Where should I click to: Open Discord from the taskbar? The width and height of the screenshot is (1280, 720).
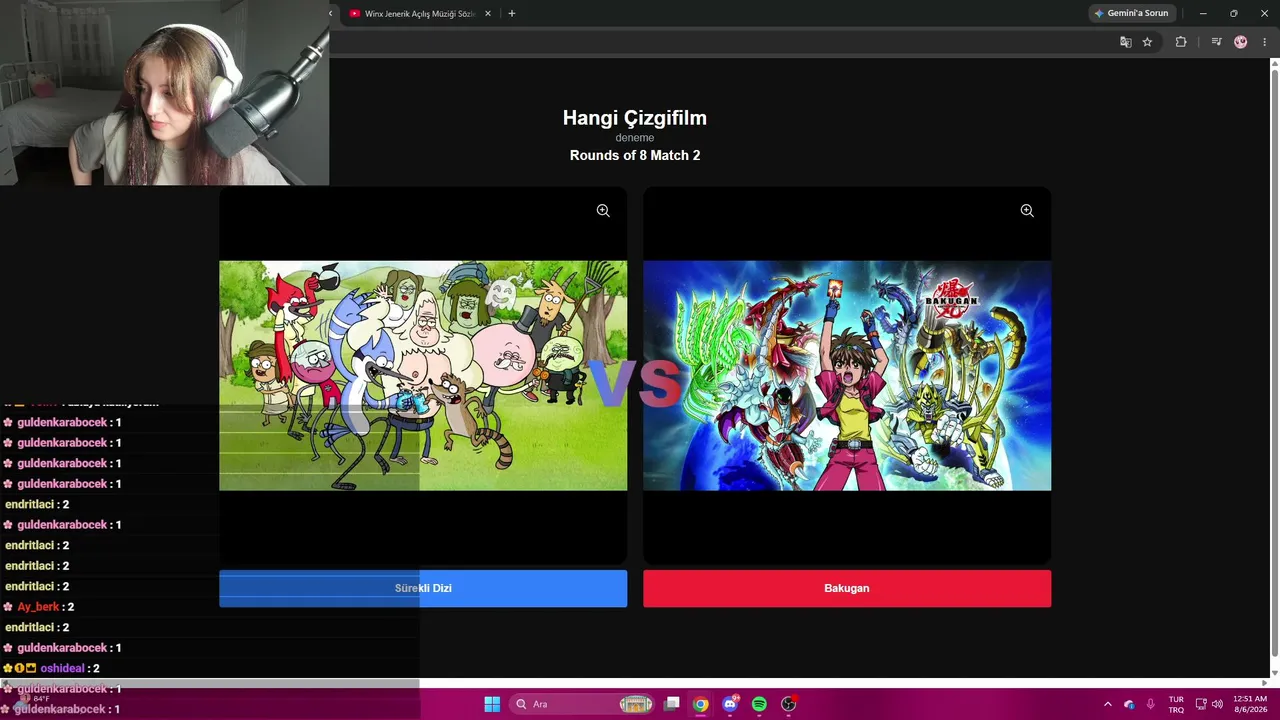tap(730, 704)
